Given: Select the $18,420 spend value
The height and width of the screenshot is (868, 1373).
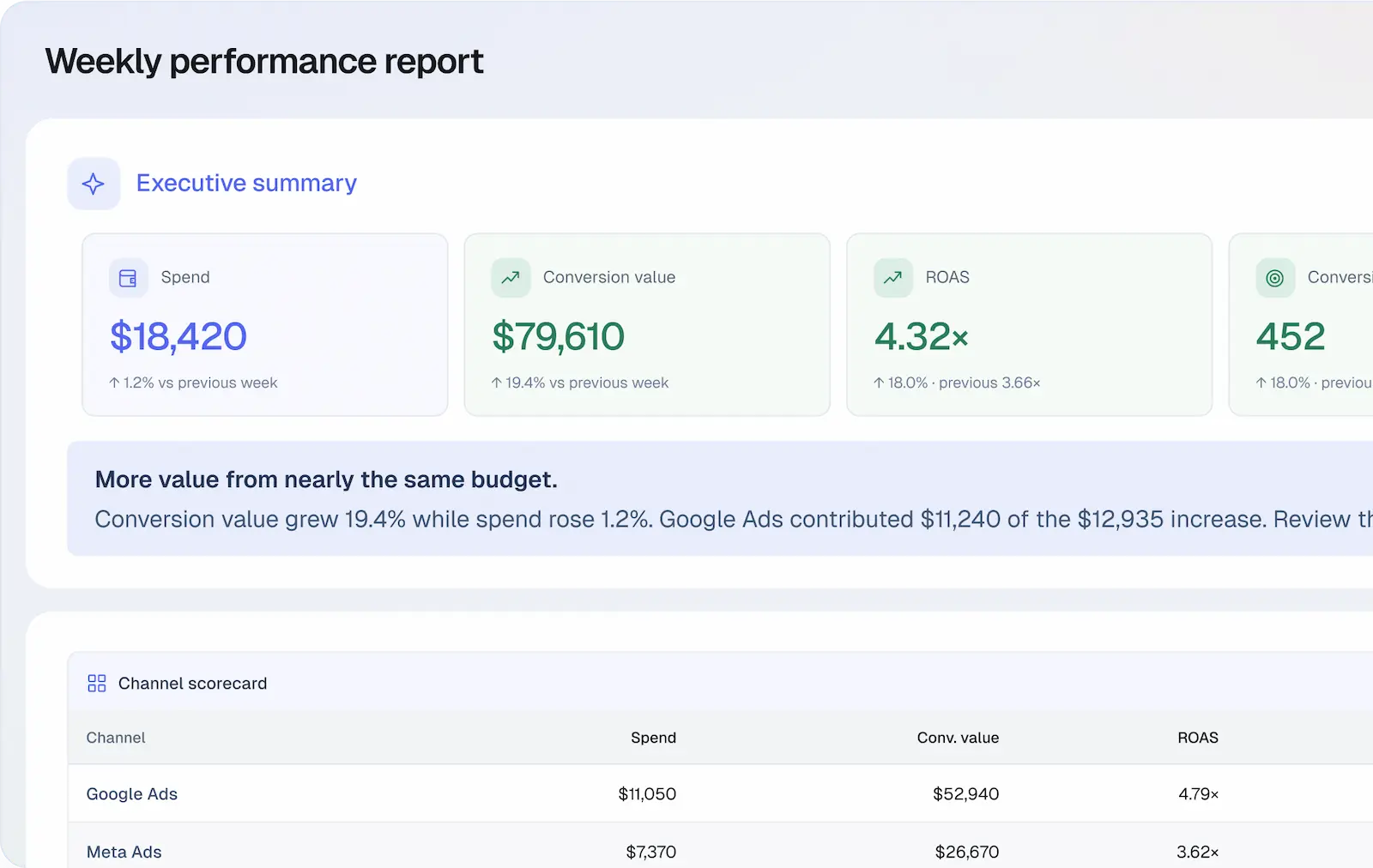Looking at the screenshot, I should pyautogui.click(x=178, y=336).
